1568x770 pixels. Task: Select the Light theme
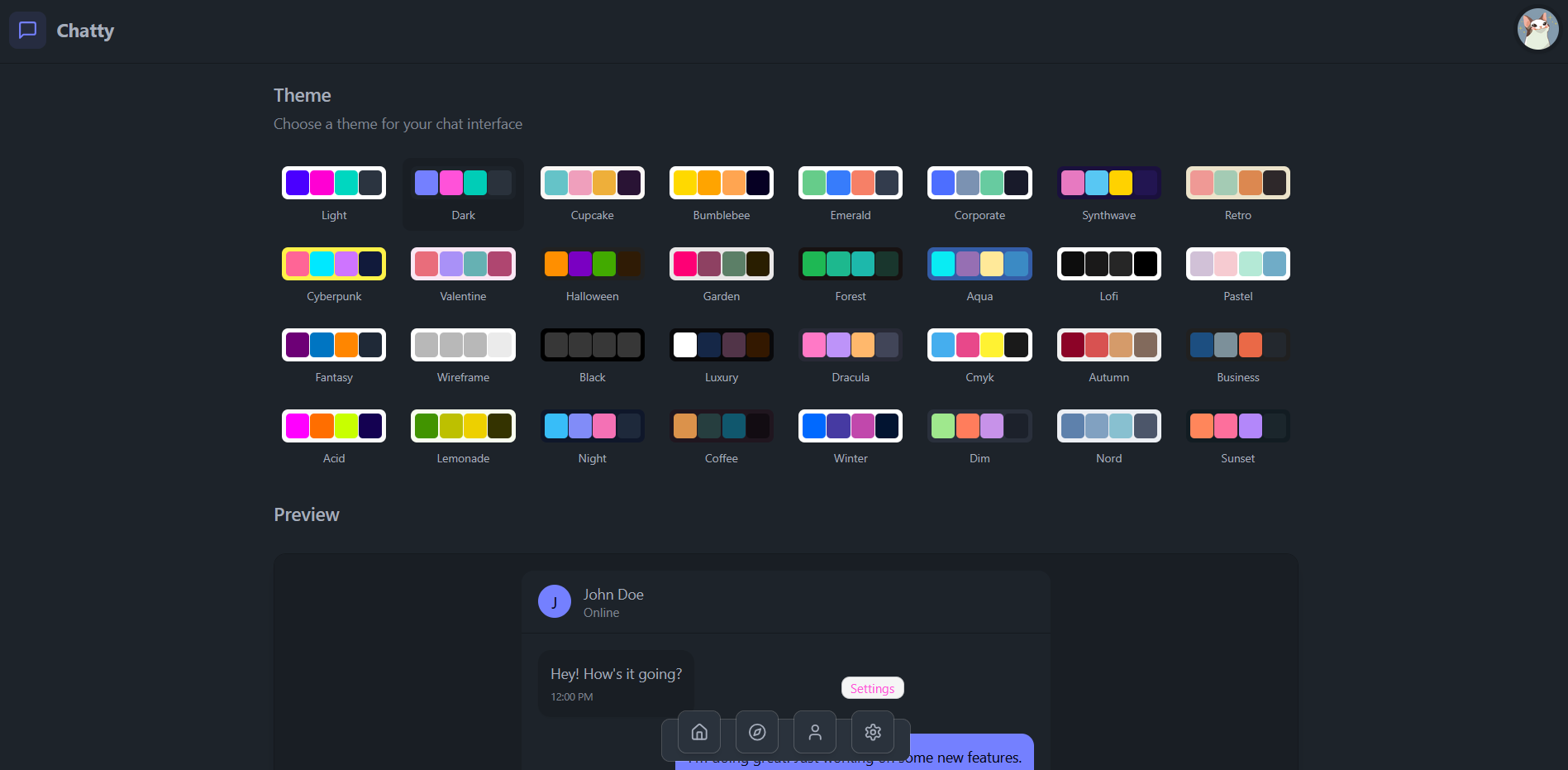point(334,194)
